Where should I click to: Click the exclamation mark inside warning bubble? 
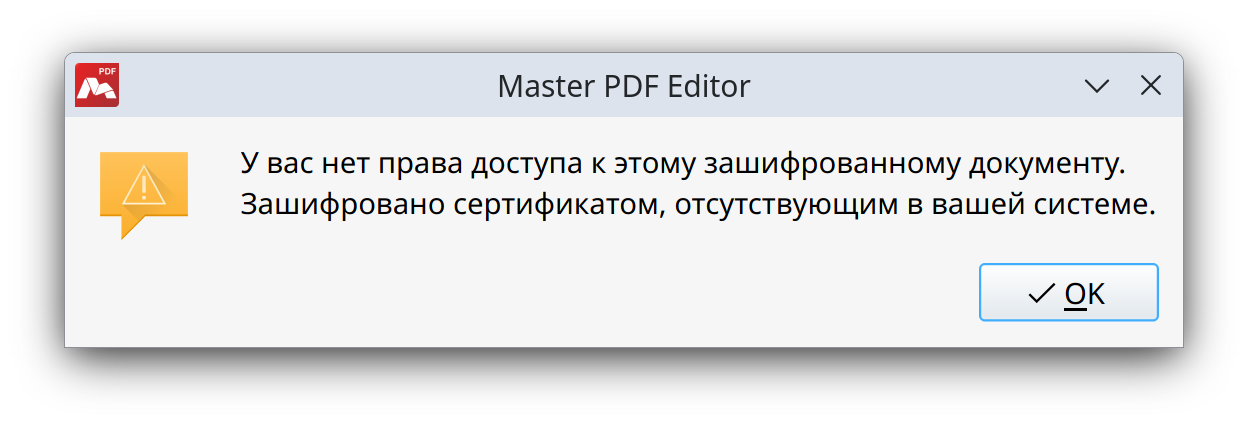pyautogui.click(x=143, y=185)
